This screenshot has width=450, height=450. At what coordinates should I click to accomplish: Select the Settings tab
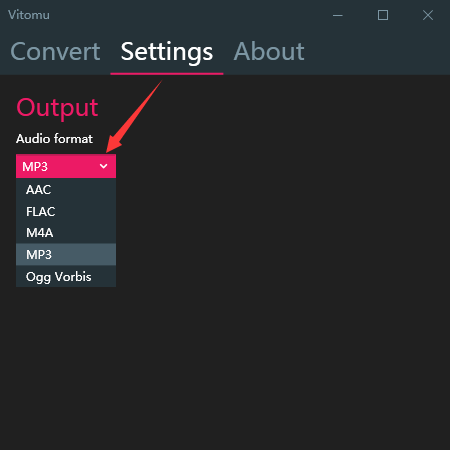point(167,52)
